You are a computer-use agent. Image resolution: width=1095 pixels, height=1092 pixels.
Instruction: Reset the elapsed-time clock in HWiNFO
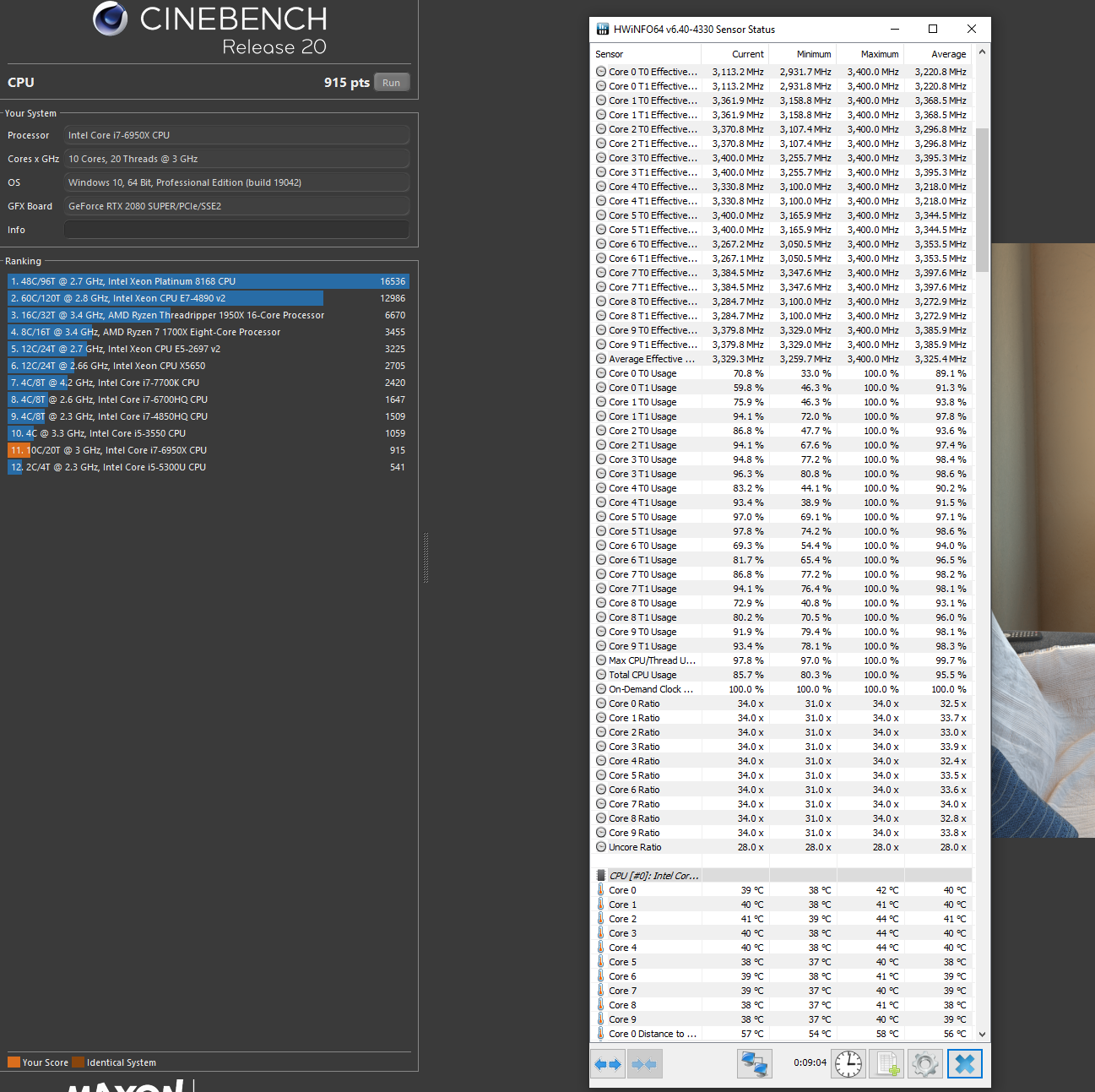point(848,1064)
